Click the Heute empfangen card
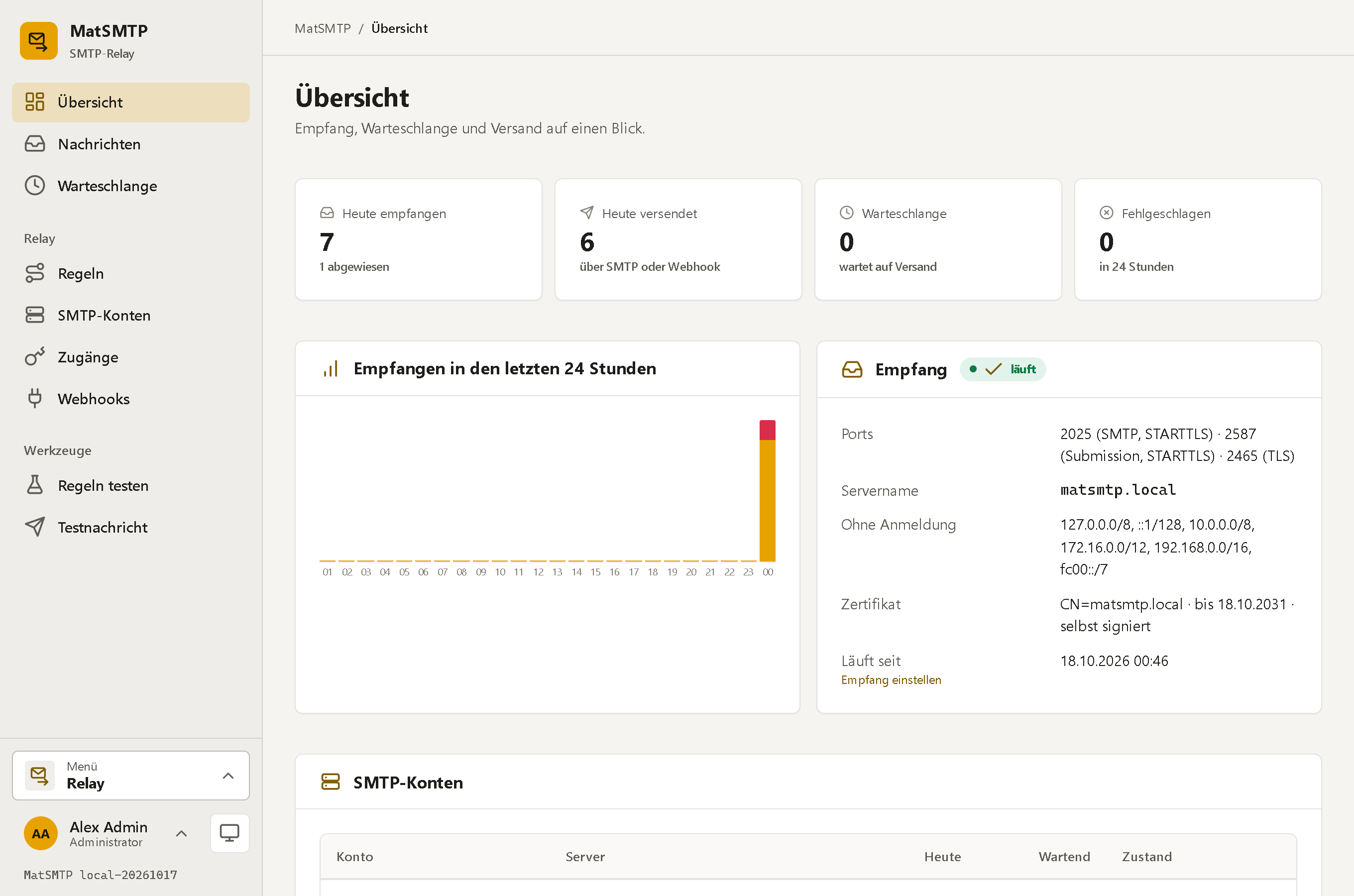Viewport: 1354px width, 896px height. 418,239
